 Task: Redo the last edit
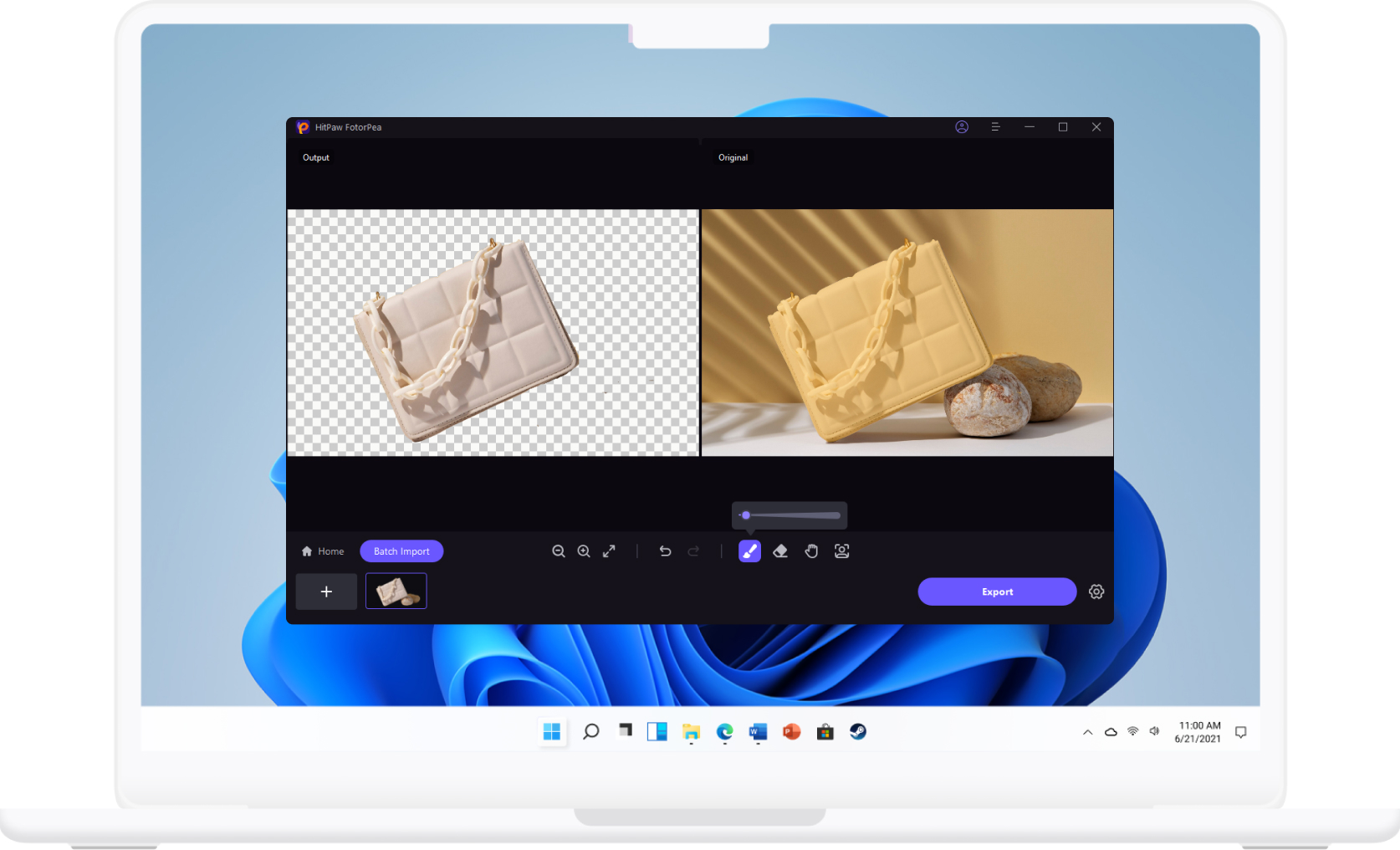pos(693,551)
